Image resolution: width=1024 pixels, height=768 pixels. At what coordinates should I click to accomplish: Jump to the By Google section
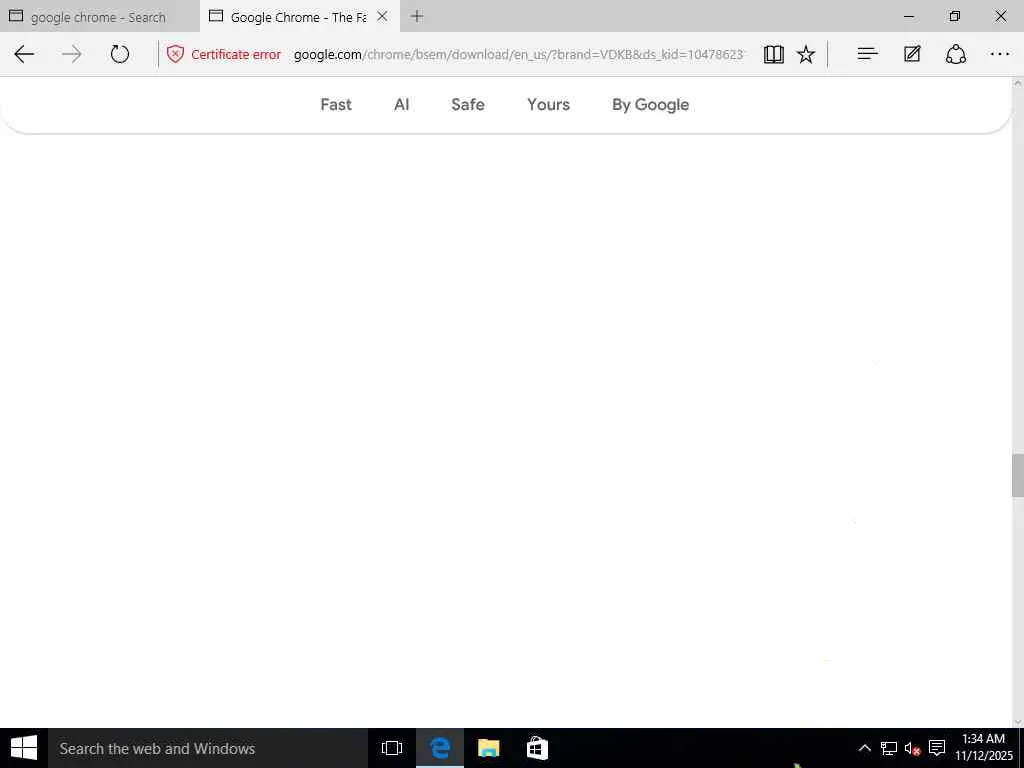click(x=650, y=104)
